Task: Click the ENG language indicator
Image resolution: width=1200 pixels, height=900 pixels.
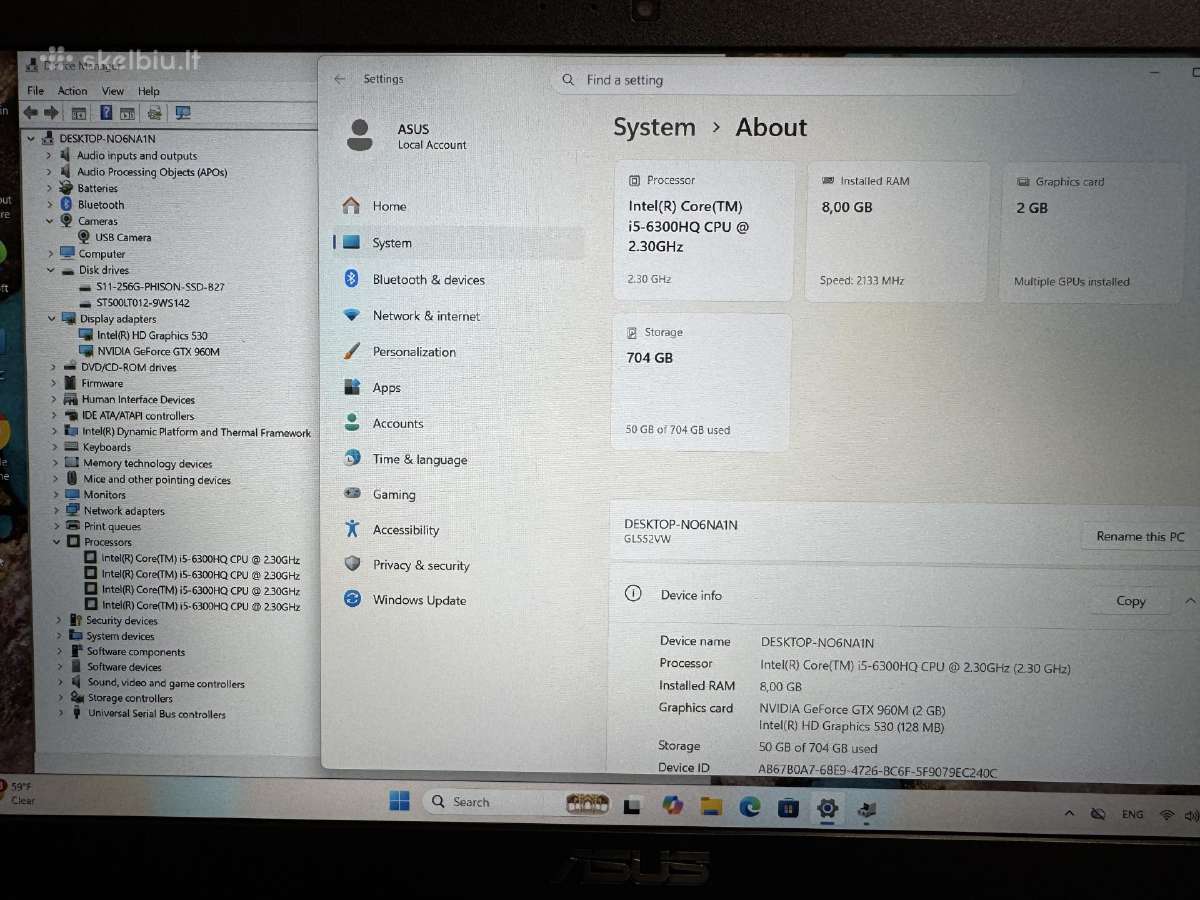Action: (1132, 814)
